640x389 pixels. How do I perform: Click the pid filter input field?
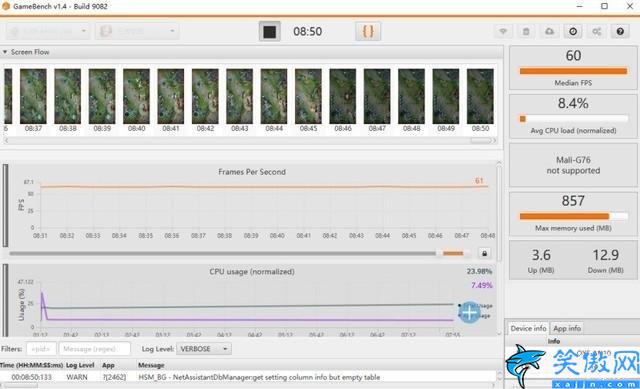[x=41, y=349]
